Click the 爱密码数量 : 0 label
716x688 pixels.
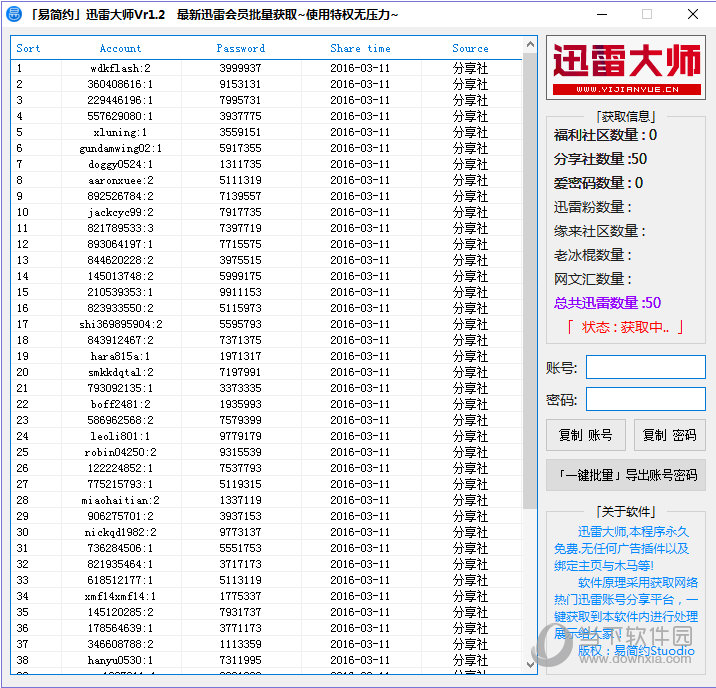point(599,183)
